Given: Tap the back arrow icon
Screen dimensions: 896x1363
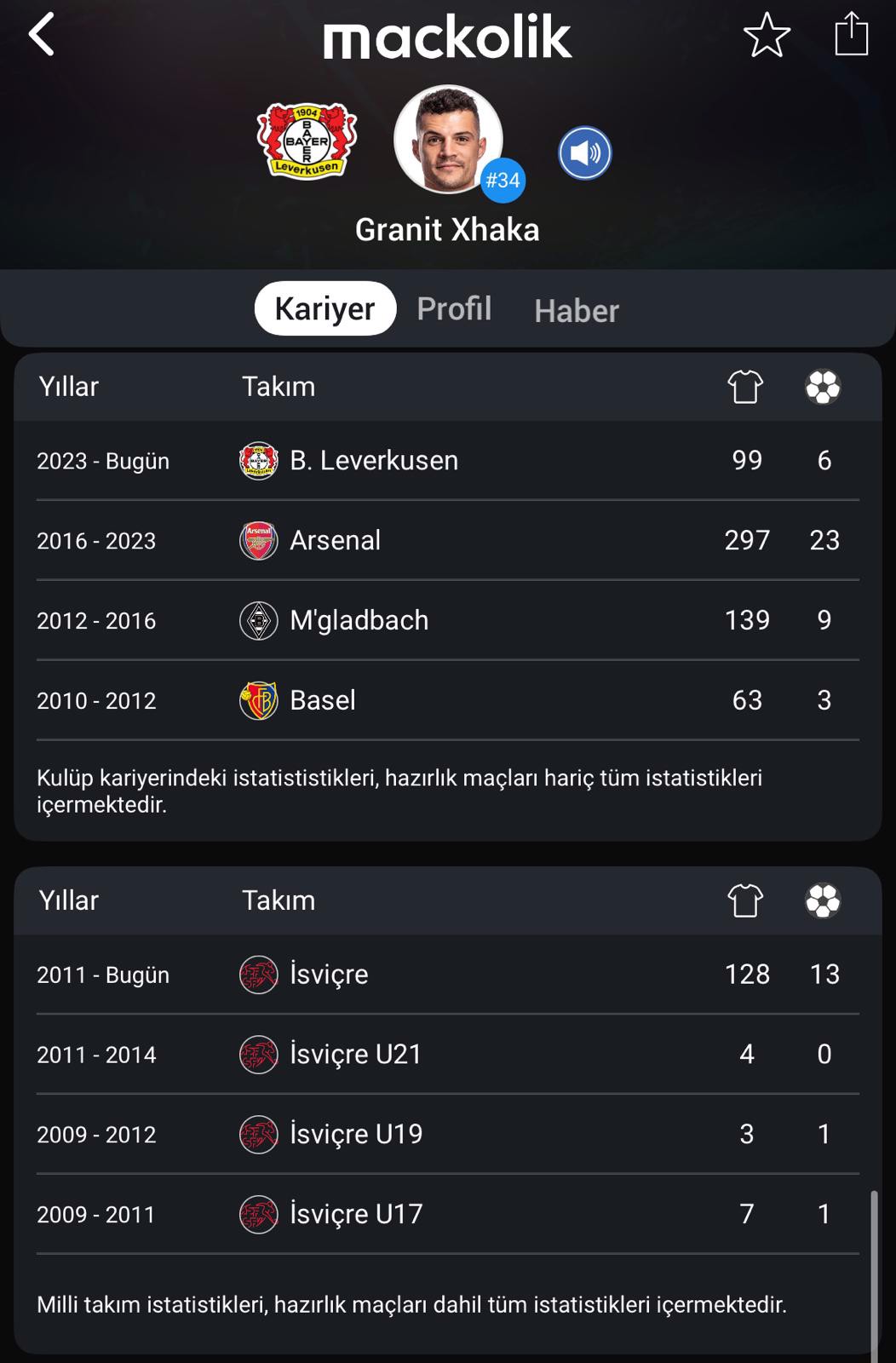Looking at the screenshot, I should [42, 35].
